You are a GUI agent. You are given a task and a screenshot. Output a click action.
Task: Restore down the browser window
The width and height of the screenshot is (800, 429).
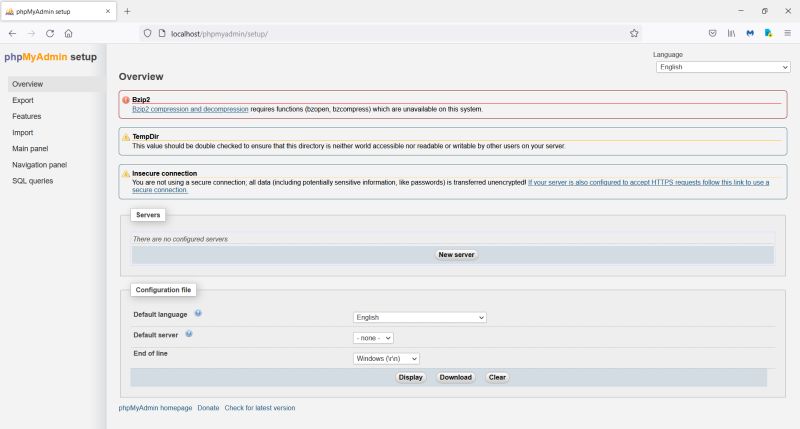pos(764,11)
